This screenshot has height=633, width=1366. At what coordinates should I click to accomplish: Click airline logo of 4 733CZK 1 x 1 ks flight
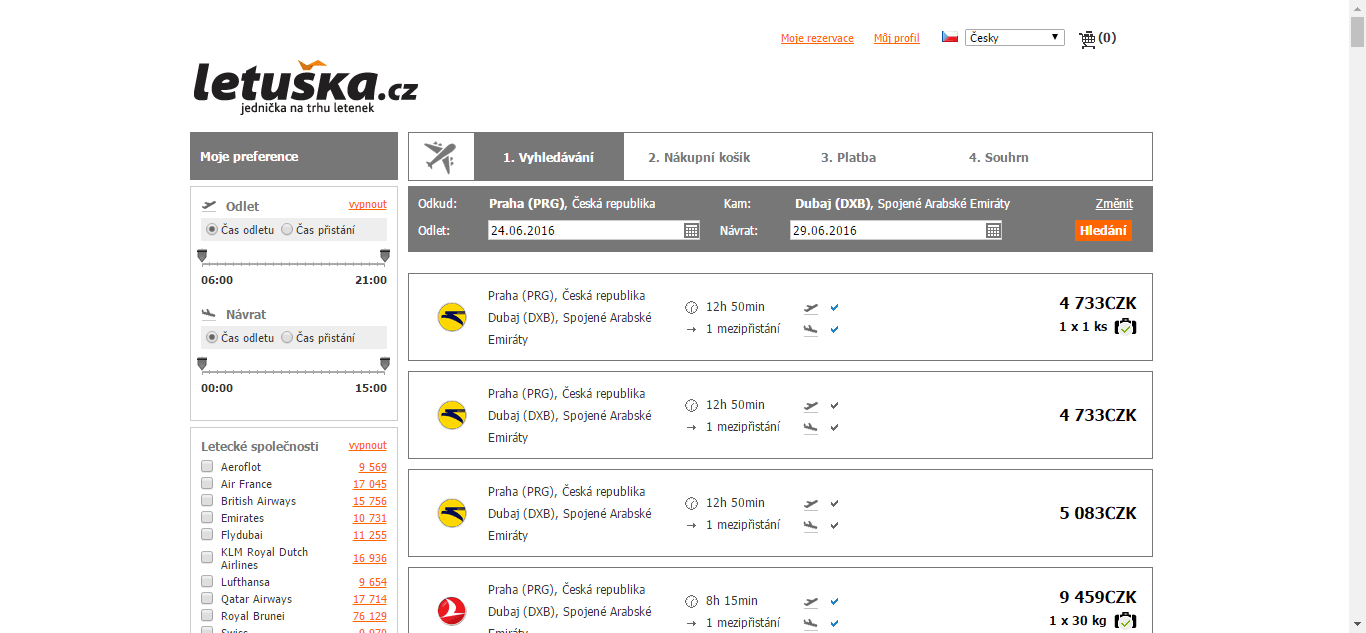click(x=452, y=317)
